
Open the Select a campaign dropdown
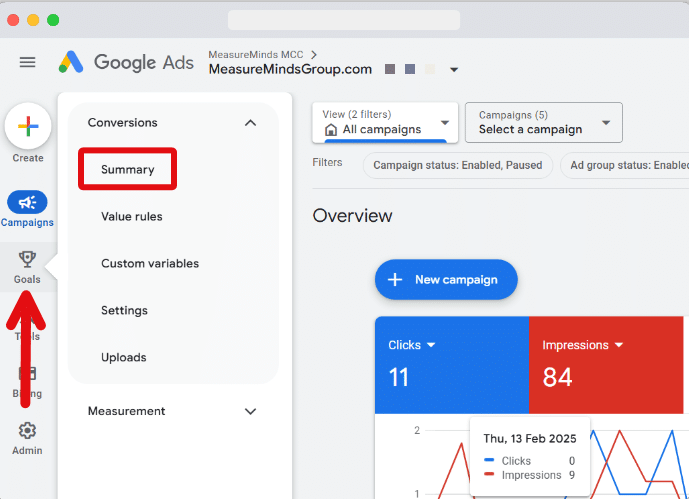click(x=544, y=123)
